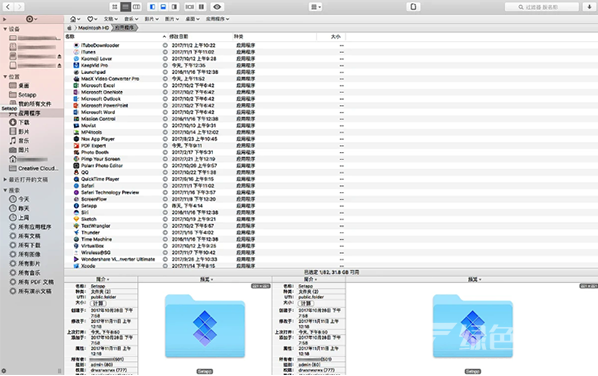Switch to list view mode
Viewport: 598px width, 376px height.
tap(125, 6)
